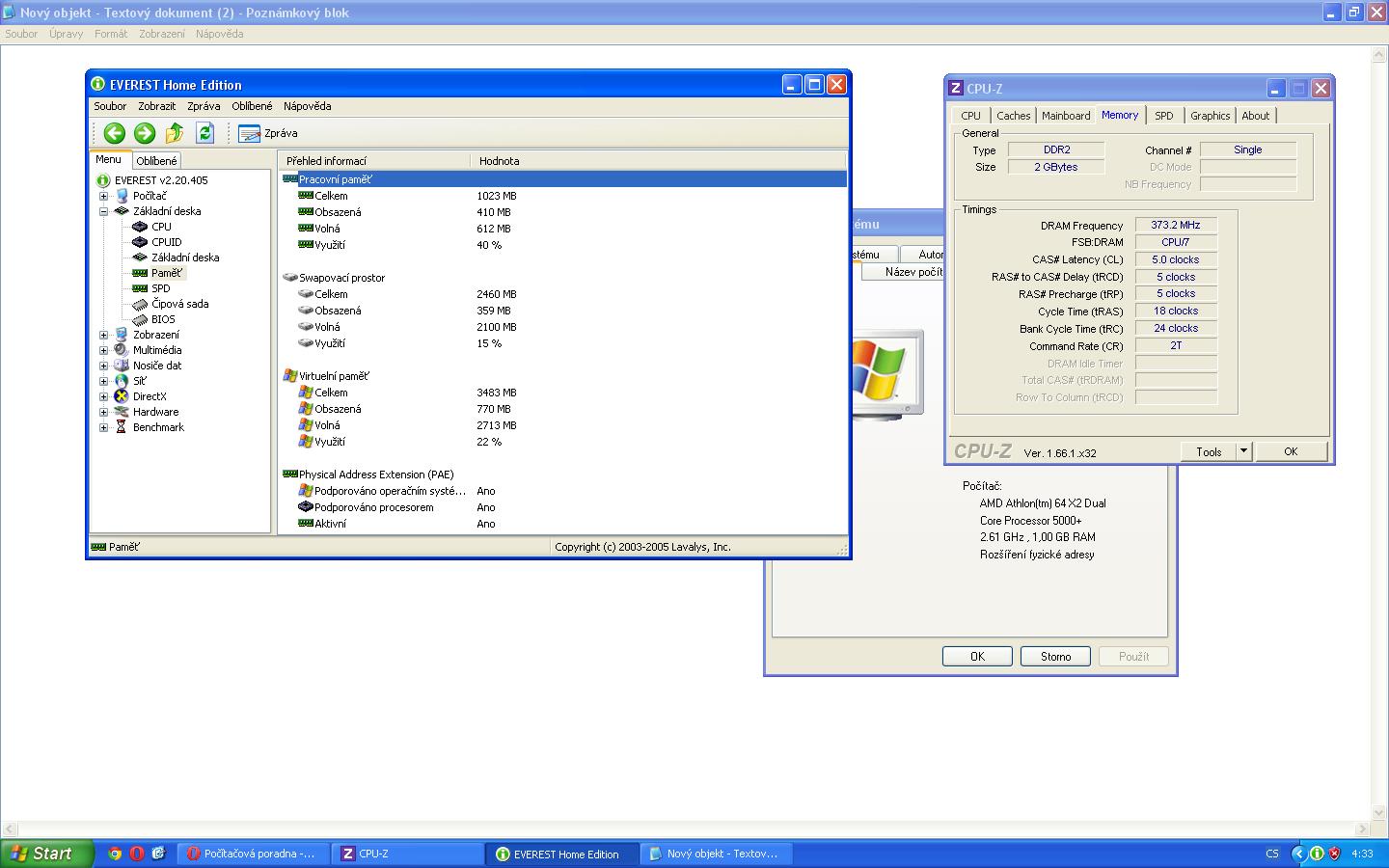Expand the Nosiče dat tree node
The image size is (1389, 868).
[x=103, y=366]
